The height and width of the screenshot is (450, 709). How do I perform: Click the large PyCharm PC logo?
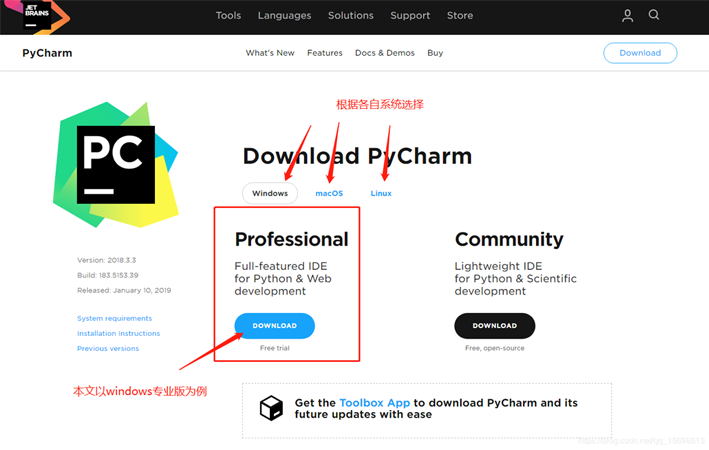(116, 165)
